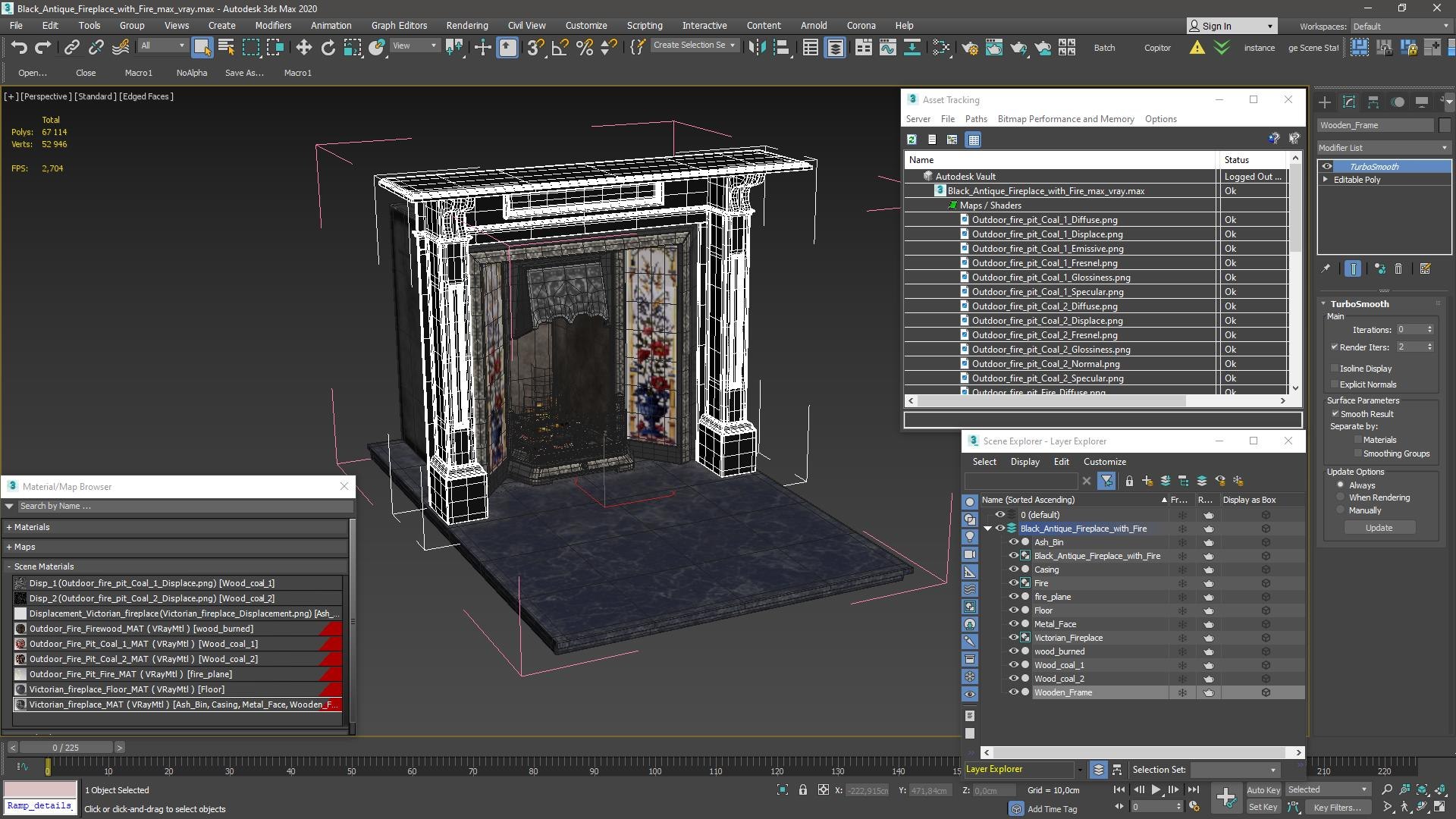Toggle the Render Iters checkbox
This screenshot has width=1456, height=819.
[x=1334, y=347]
